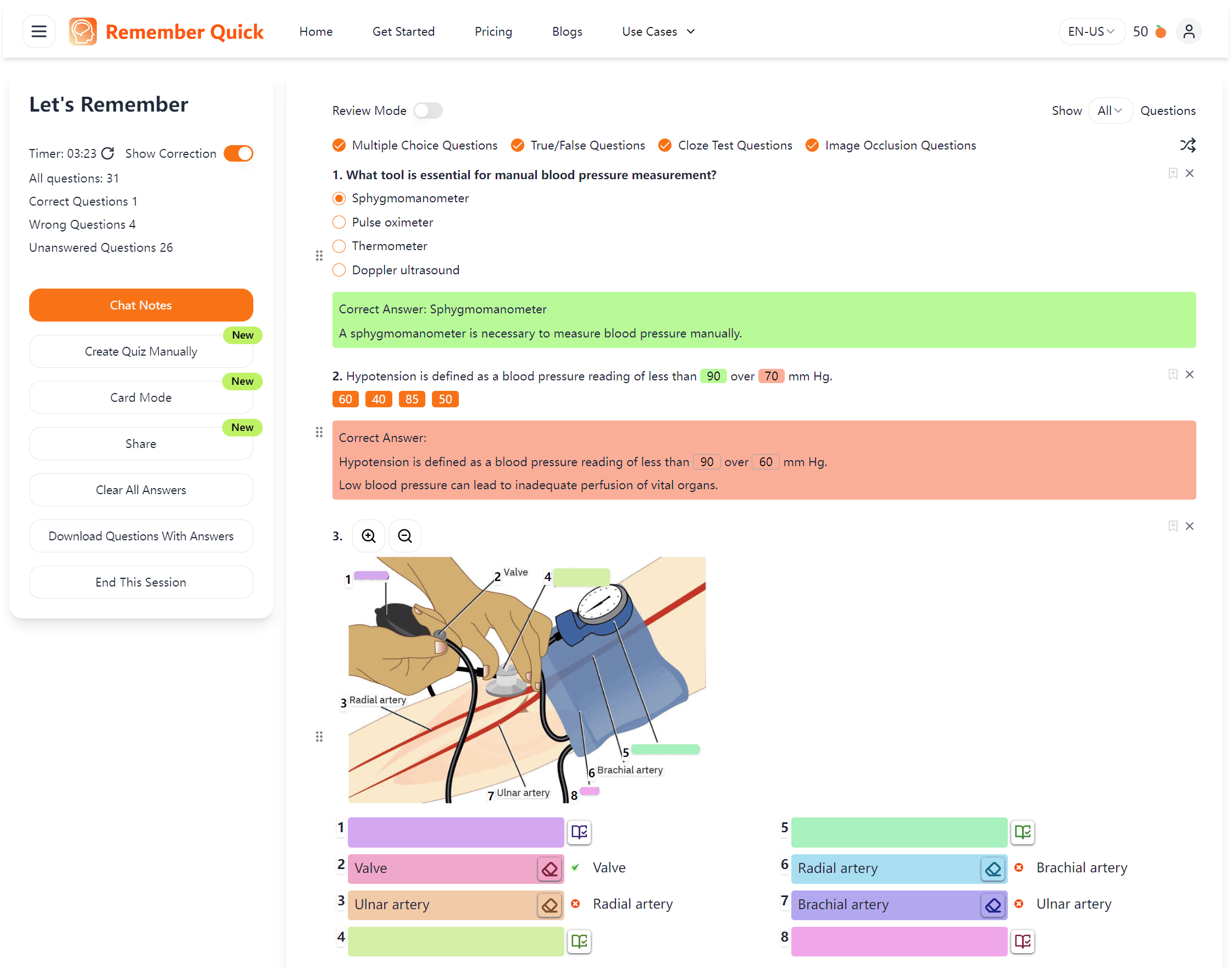Erase the Valve answer in field 2
The height and width of the screenshot is (968, 1232).
coord(549,869)
